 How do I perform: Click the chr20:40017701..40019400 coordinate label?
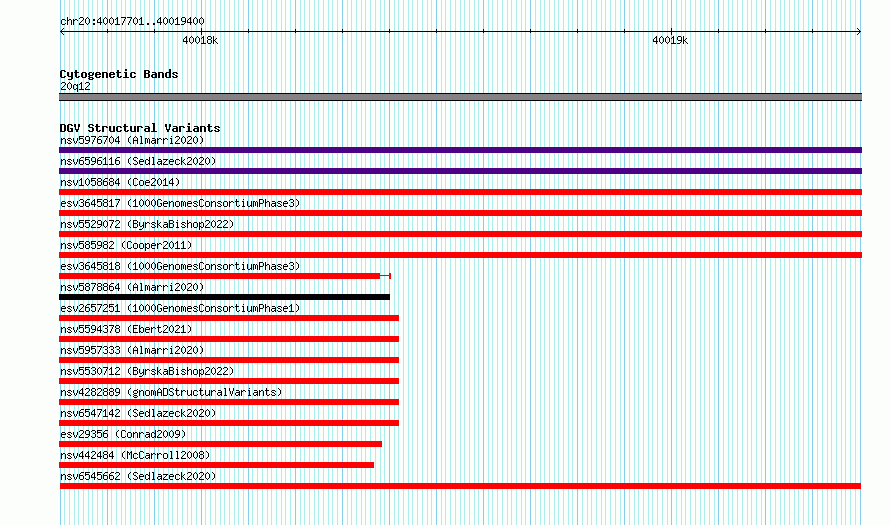coord(132,21)
